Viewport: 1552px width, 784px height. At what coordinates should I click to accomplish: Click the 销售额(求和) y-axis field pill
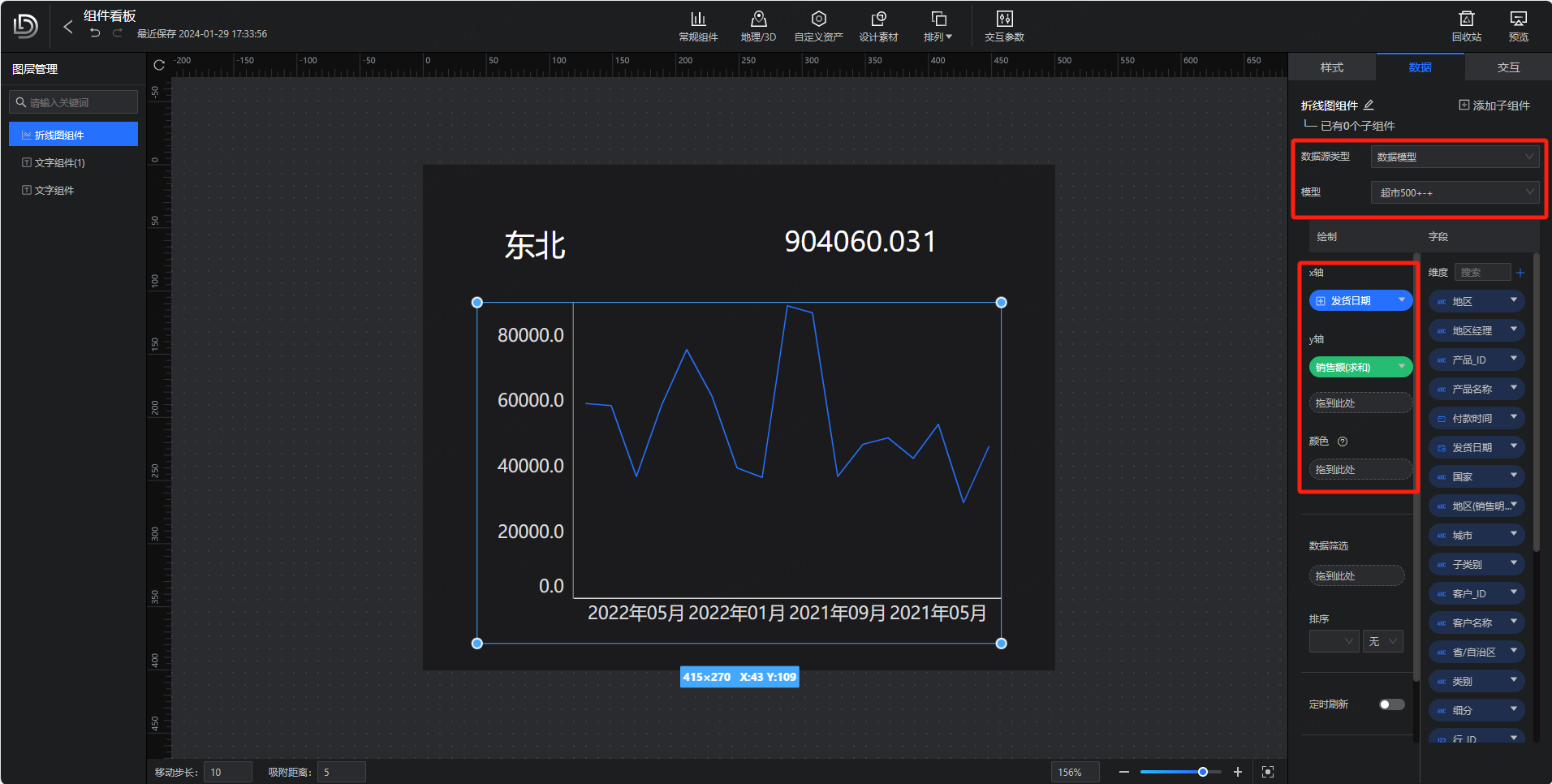click(x=1354, y=368)
